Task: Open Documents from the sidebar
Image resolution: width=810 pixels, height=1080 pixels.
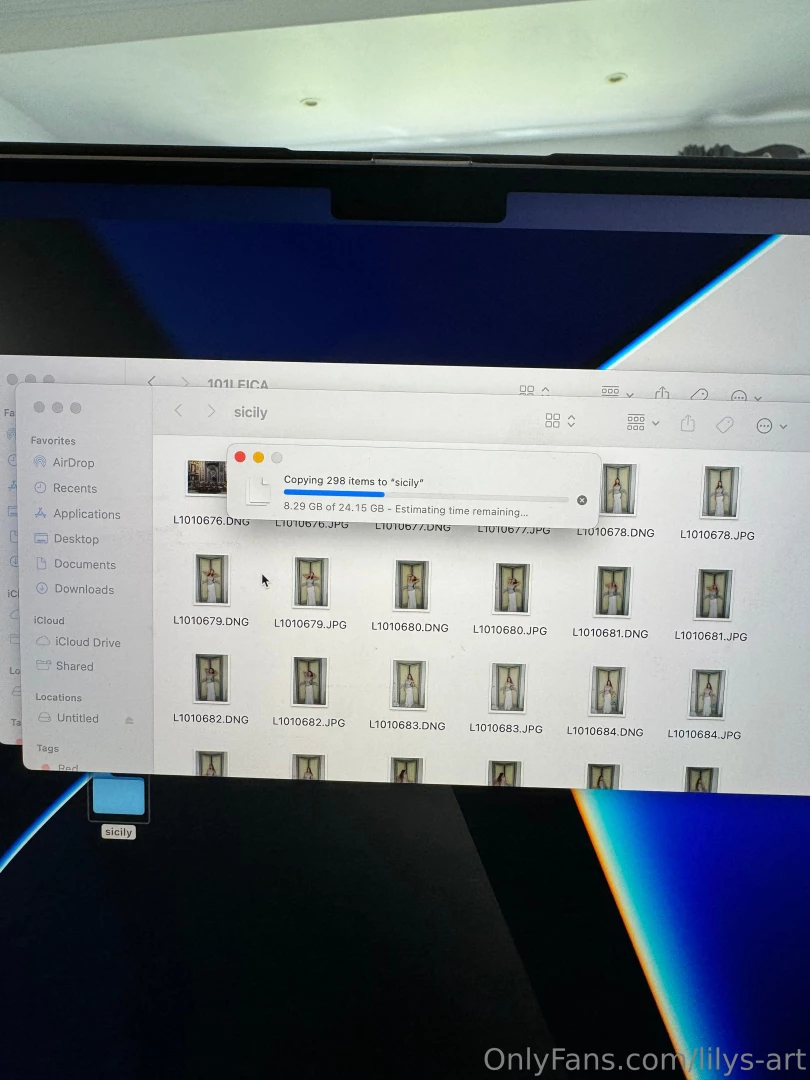Action: point(84,564)
